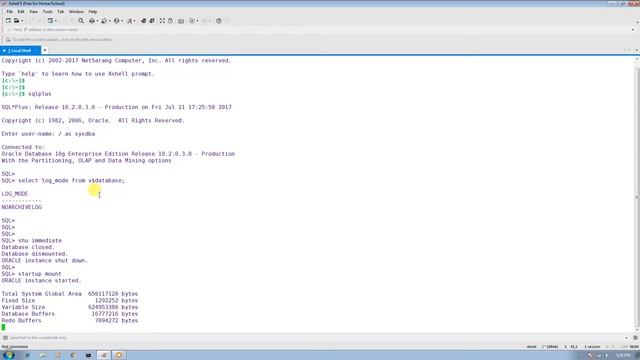The height and width of the screenshot is (360, 640).
Task: Open the command prompt taskbar icon
Action: 88,355
